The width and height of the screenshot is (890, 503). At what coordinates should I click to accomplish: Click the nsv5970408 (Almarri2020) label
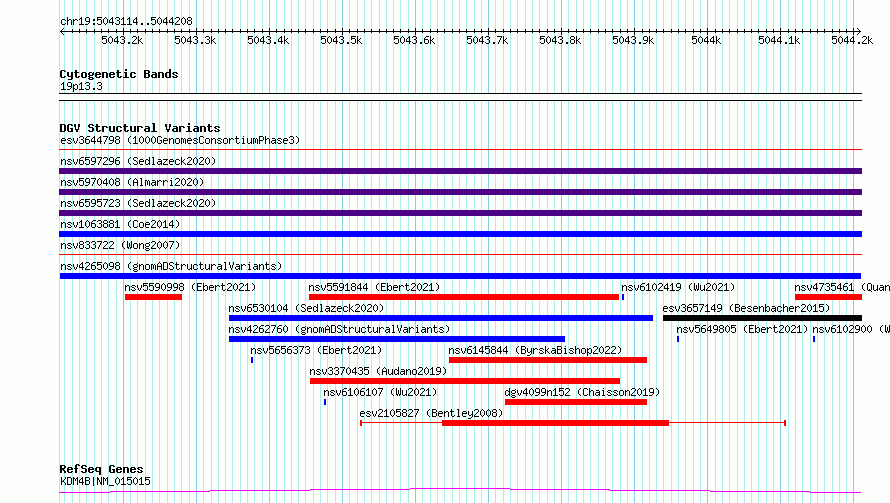click(132, 182)
